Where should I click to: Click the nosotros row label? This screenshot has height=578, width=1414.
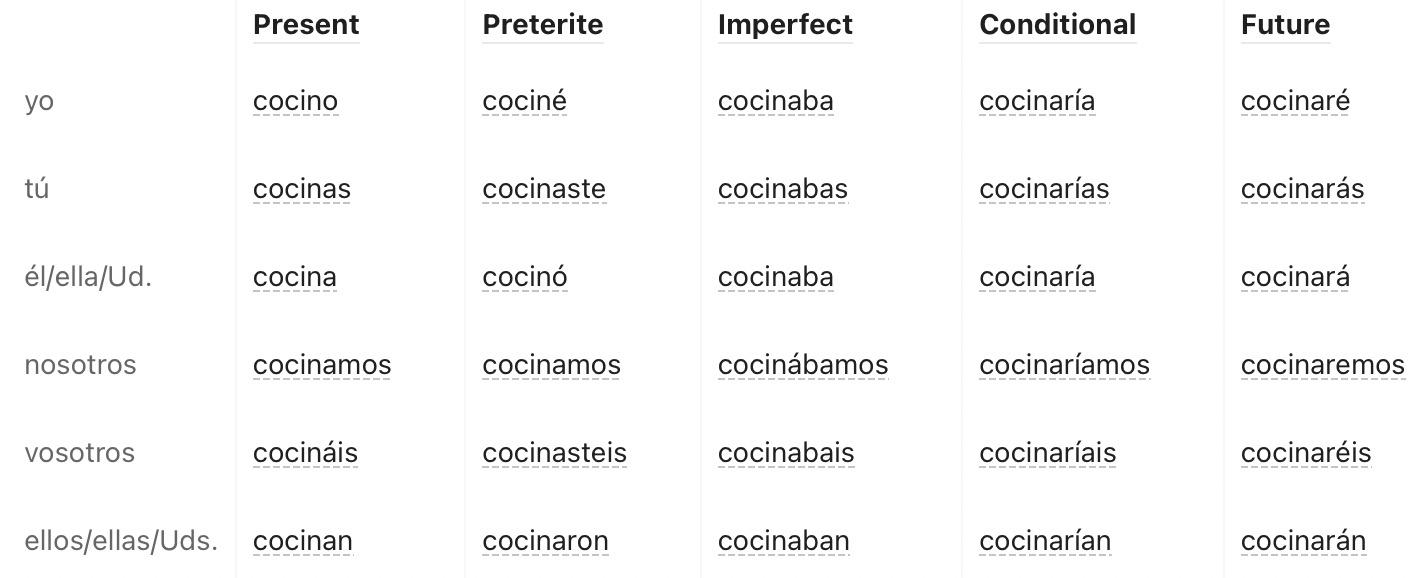80,365
